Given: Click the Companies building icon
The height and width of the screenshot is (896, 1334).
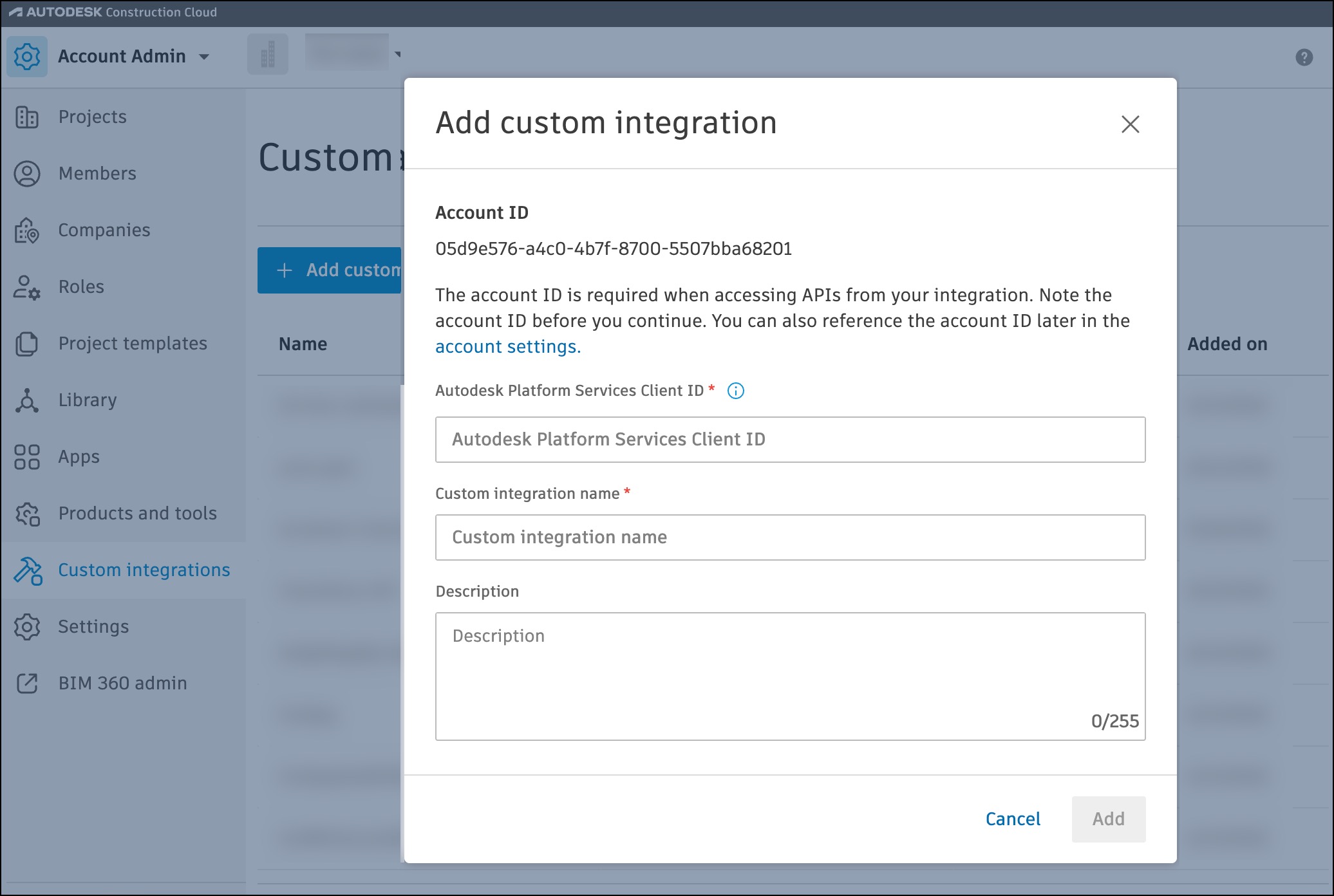Looking at the screenshot, I should (x=27, y=230).
